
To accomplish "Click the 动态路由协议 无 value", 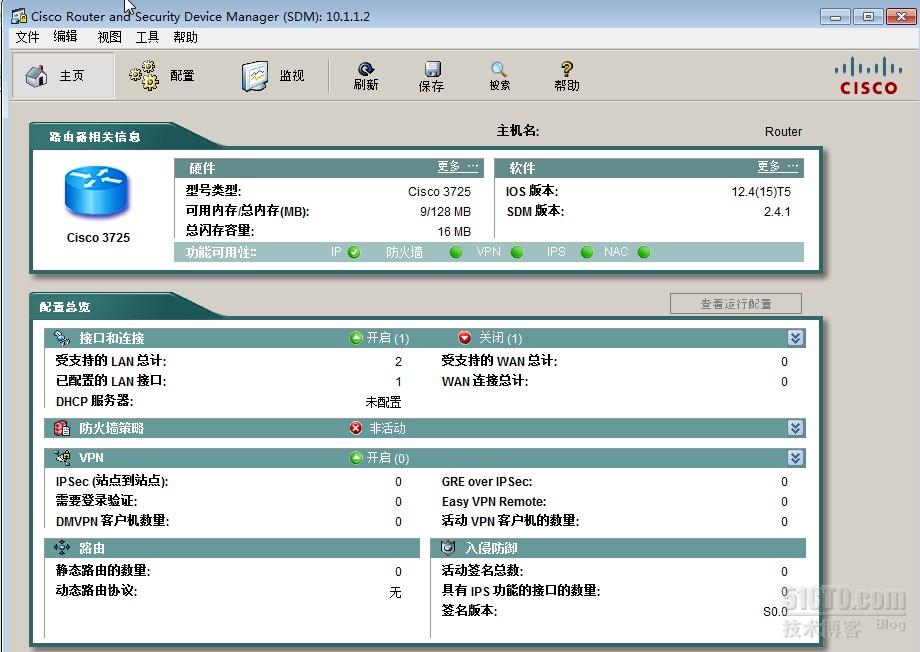I will point(395,592).
